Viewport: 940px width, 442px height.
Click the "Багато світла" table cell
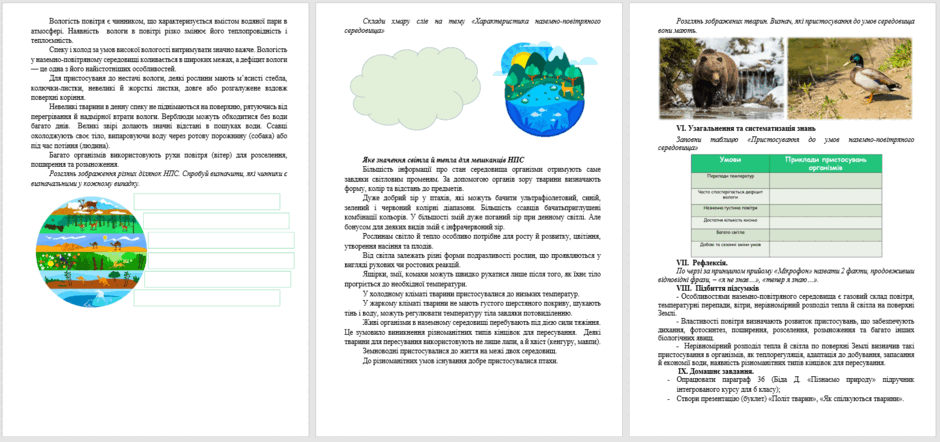[x=730, y=234]
